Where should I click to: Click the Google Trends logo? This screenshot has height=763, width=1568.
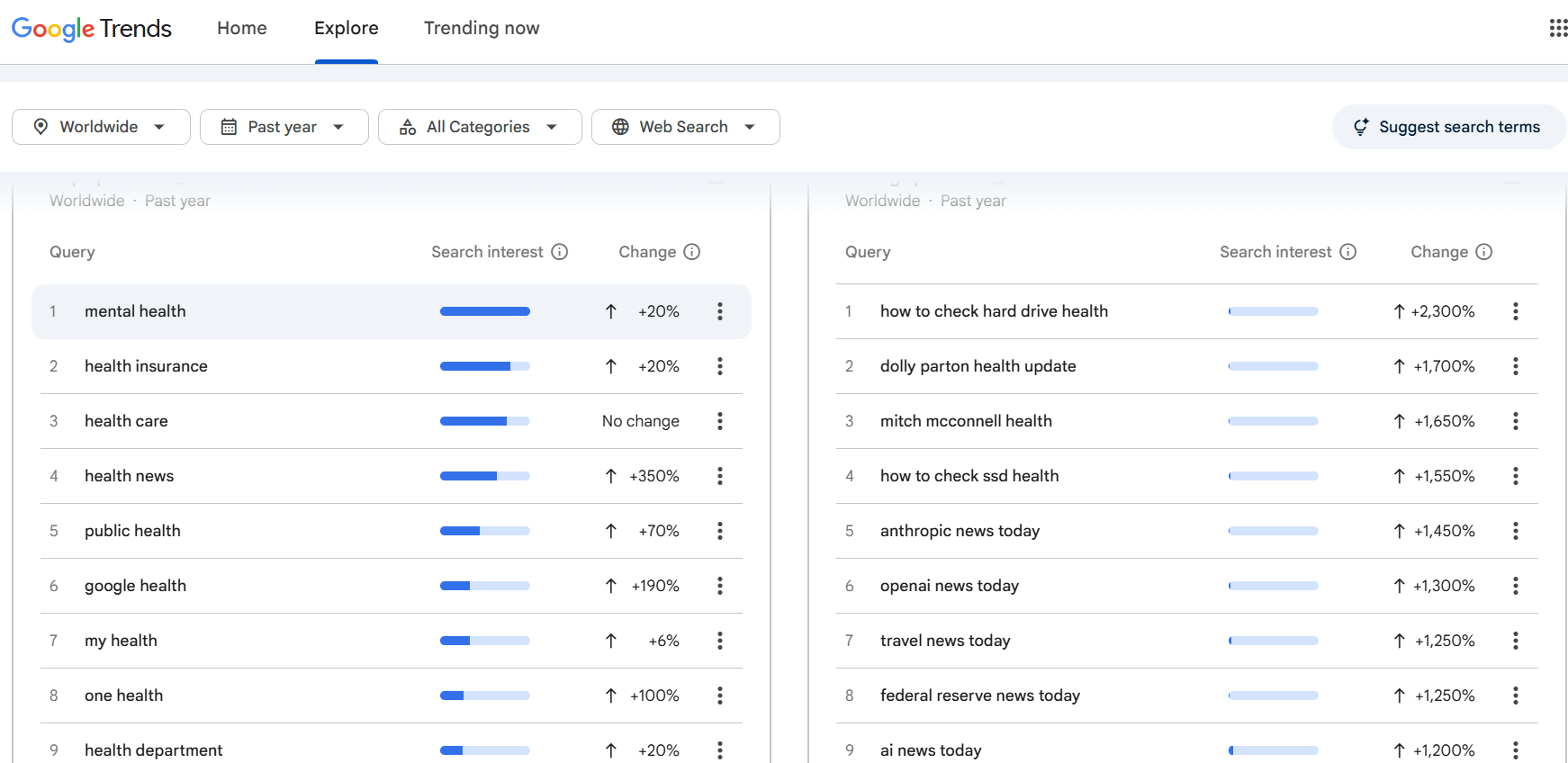pyautogui.click(x=91, y=29)
